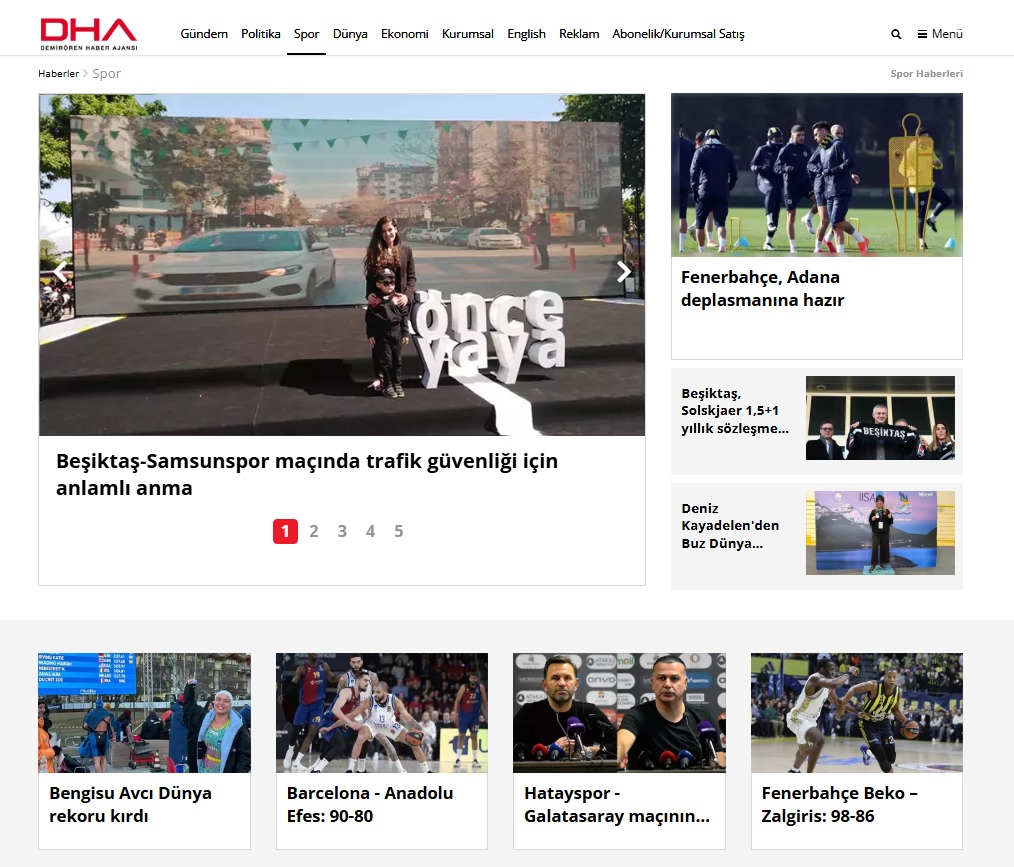Click Bengisu Avcı swimmer photo

[144, 712]
